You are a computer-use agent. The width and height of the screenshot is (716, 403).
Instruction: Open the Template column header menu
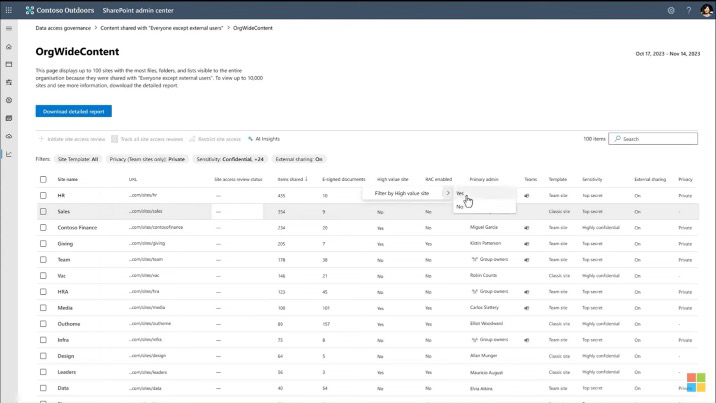(558, 179)
